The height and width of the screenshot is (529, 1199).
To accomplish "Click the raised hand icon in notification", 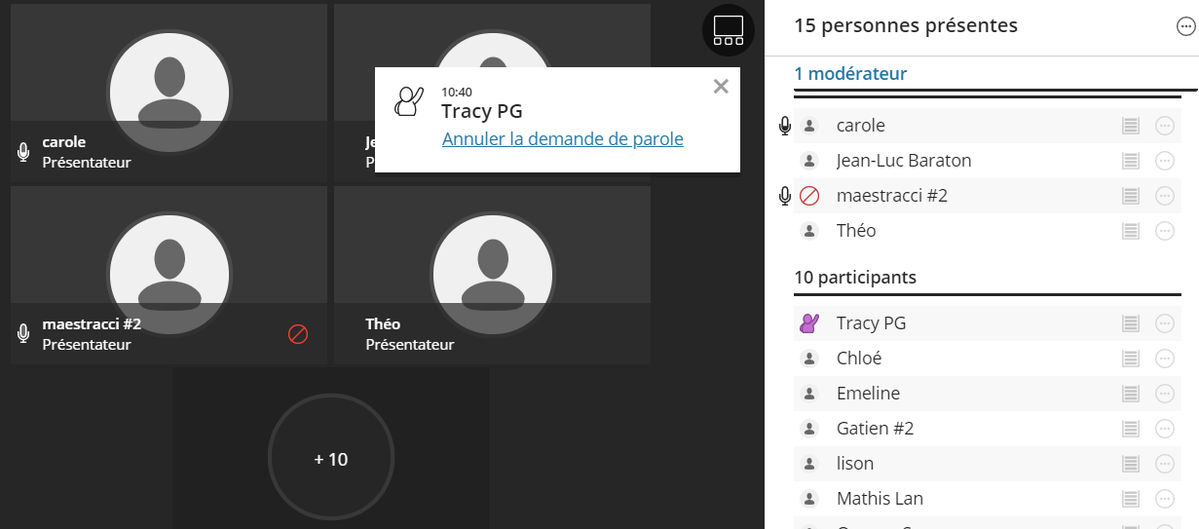I will tap(408, 101).
